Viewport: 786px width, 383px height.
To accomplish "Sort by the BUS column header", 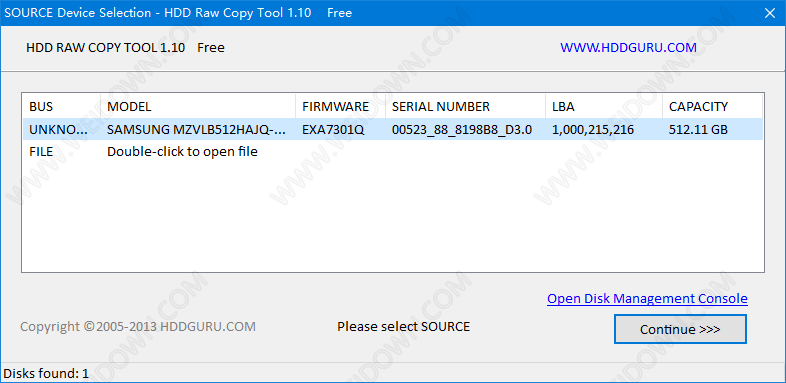I will [62, 106].
